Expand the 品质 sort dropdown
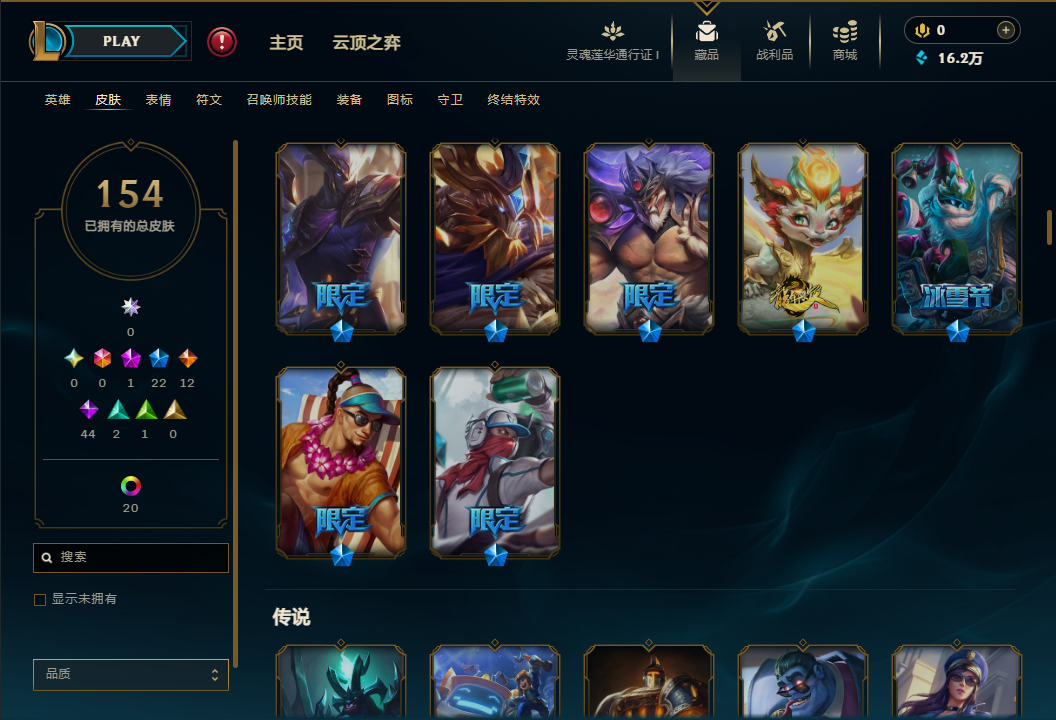 point(131,674)
